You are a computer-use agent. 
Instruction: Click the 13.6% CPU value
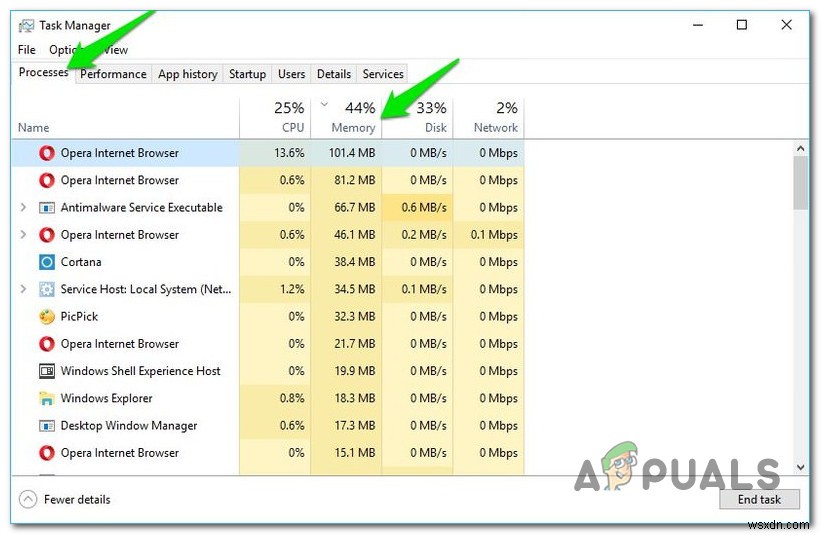[289, 153]
